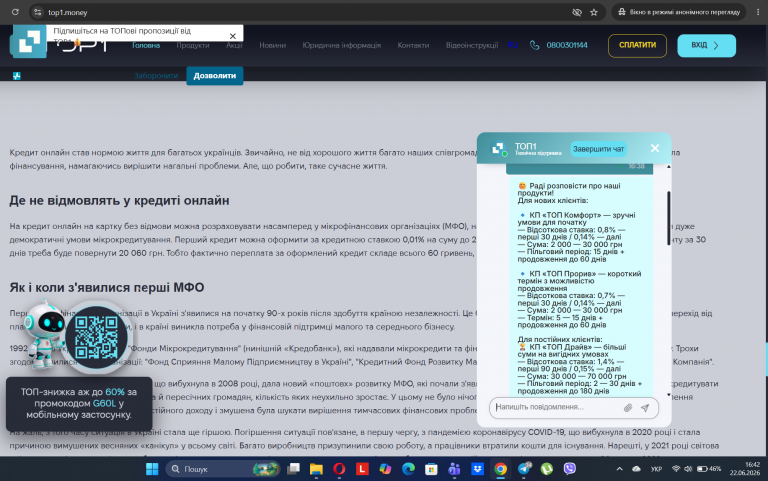Open Microsoft Teams from taskbar
This screenshot has width=768, height=481.
point(454,469)
